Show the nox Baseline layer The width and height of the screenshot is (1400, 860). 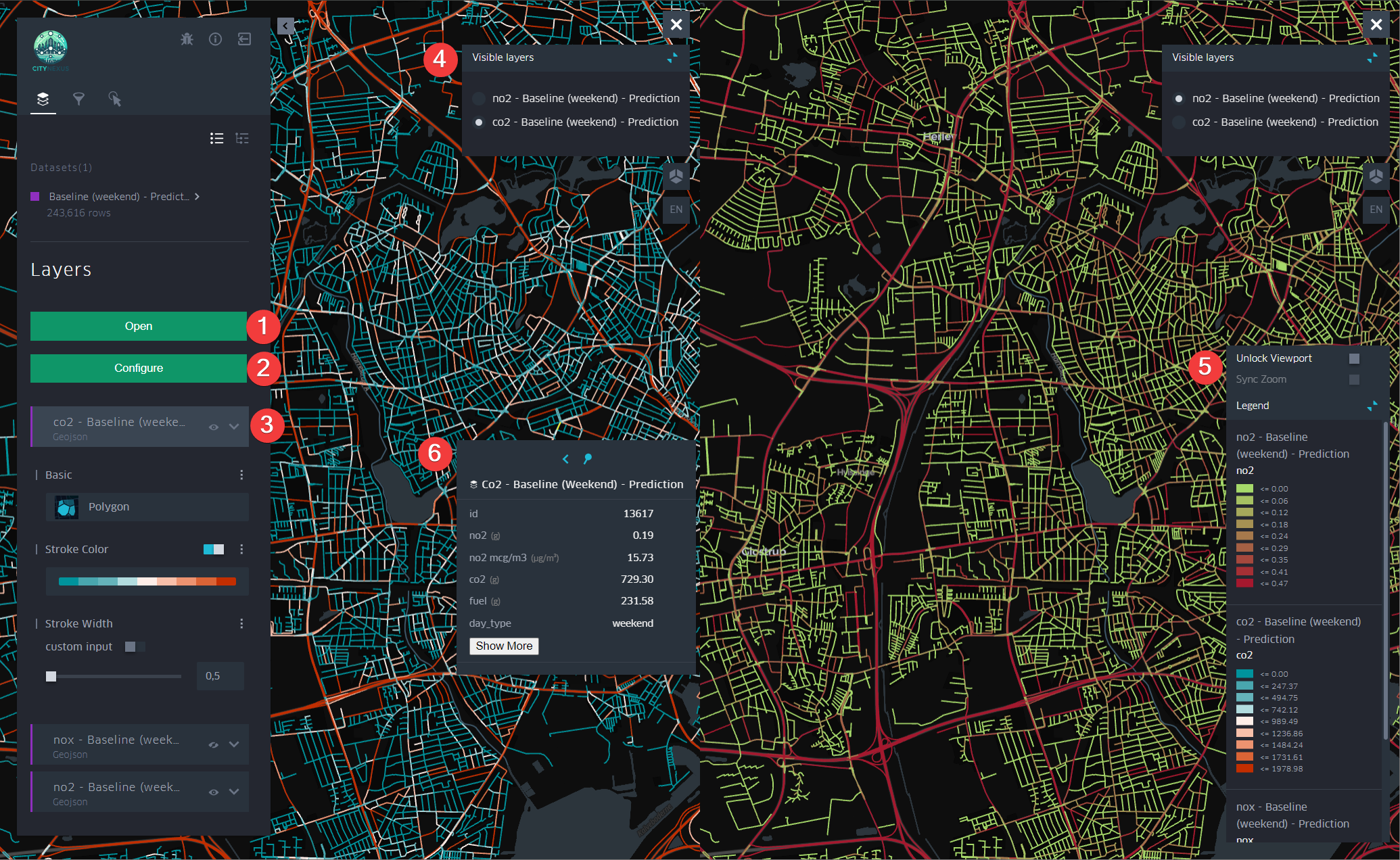pos(213,745)
